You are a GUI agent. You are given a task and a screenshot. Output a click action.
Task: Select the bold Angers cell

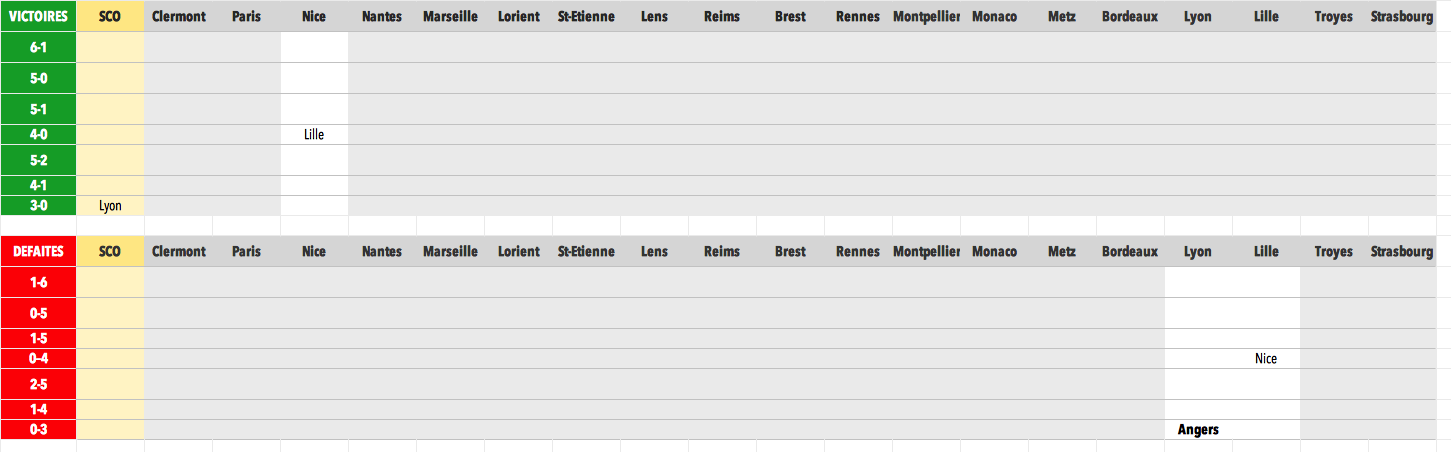1198,429
